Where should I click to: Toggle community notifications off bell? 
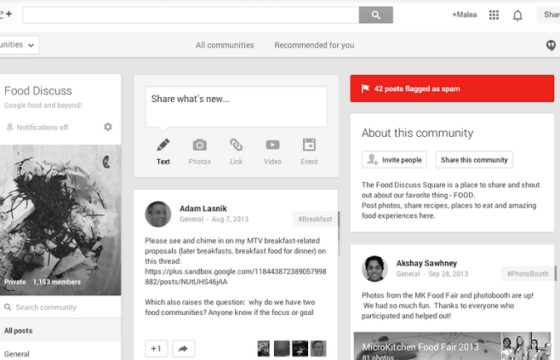[x=10, y=127]
